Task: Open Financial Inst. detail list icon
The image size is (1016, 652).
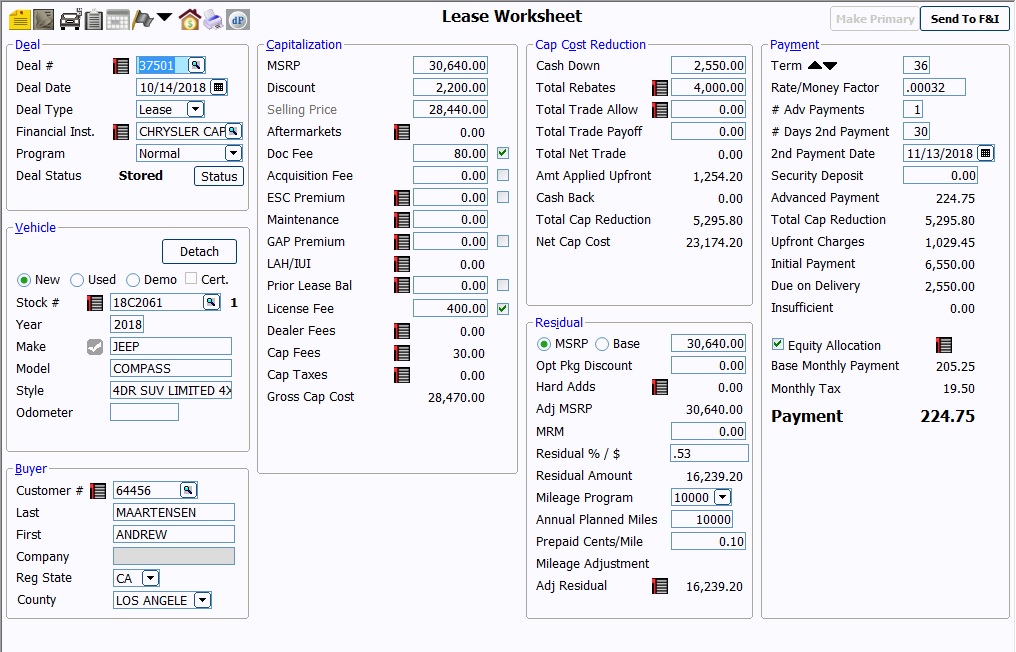Action: point(121,132)
